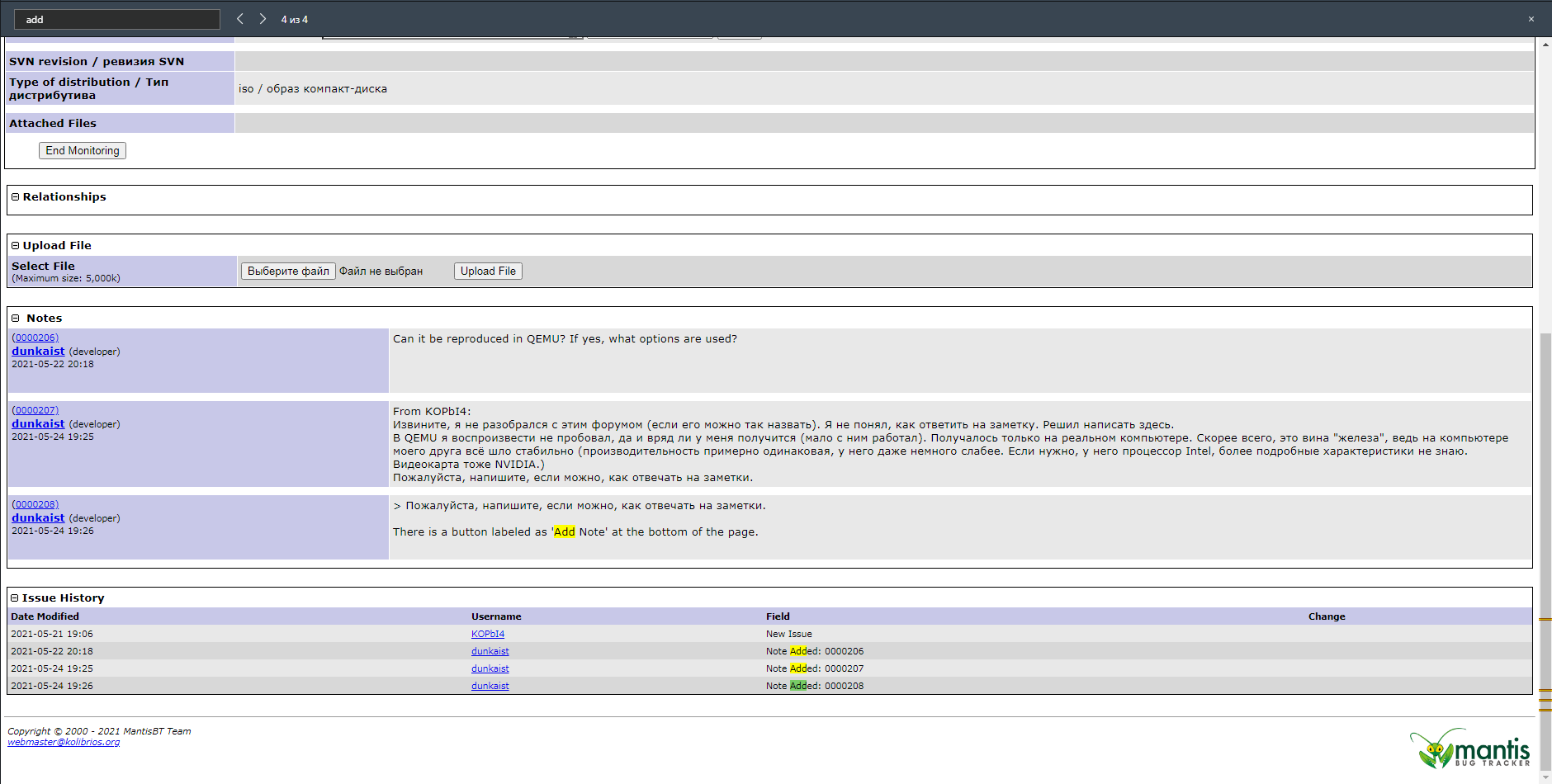Open note 0000208 link
This screenshot has height=784, width=1552.
pyautogui.click(x=35, y=504)
